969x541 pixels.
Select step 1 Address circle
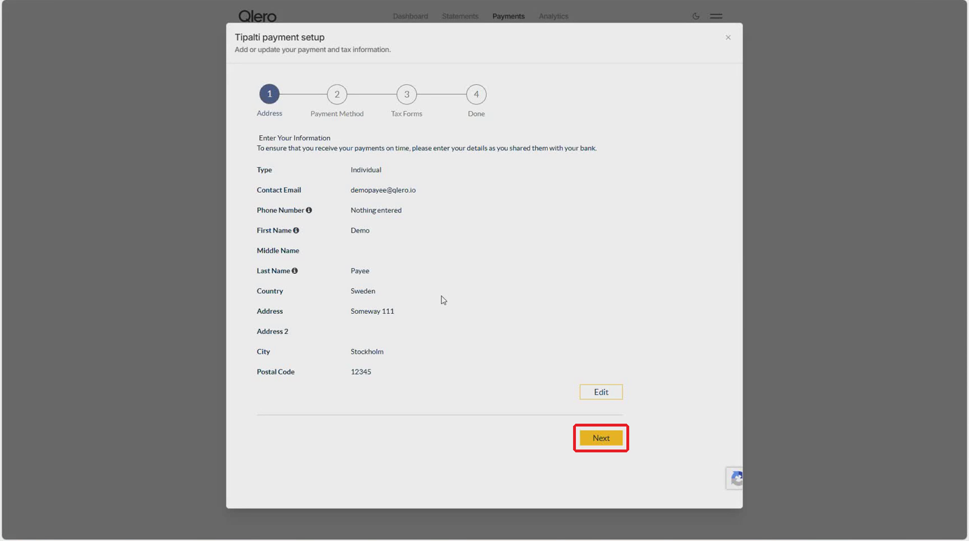(269, 94)
